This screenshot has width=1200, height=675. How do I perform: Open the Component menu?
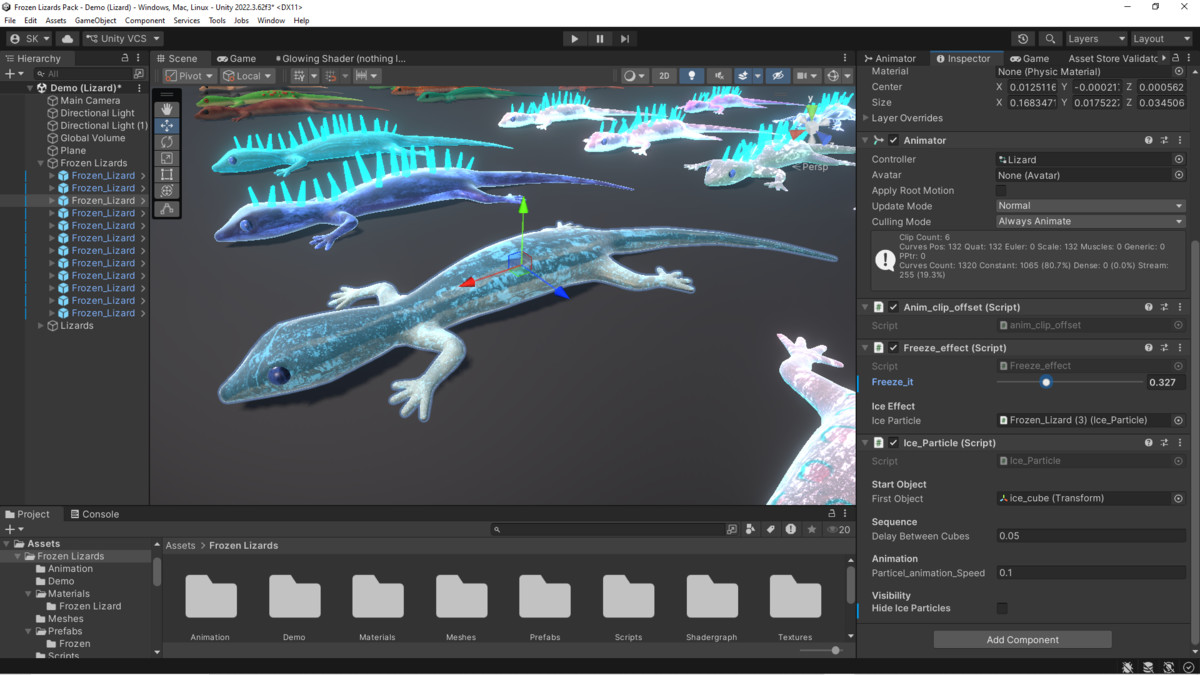click(x=145, y=20)
